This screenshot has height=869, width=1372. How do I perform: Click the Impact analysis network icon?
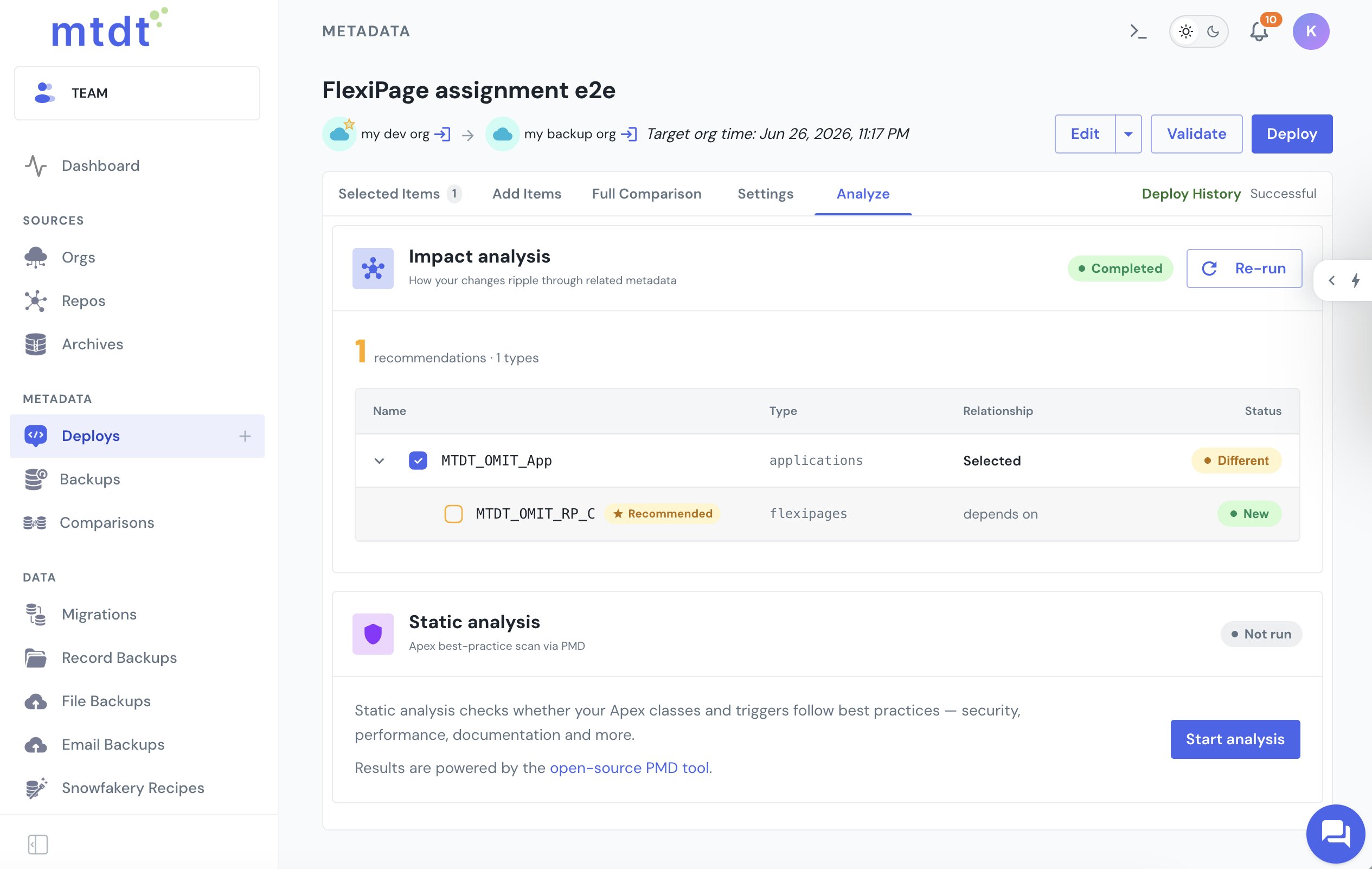click(x=373, y=269)
